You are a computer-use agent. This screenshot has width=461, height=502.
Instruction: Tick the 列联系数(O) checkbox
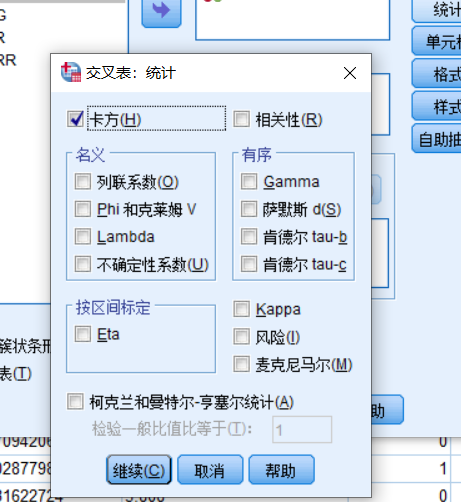click(83, 182)
